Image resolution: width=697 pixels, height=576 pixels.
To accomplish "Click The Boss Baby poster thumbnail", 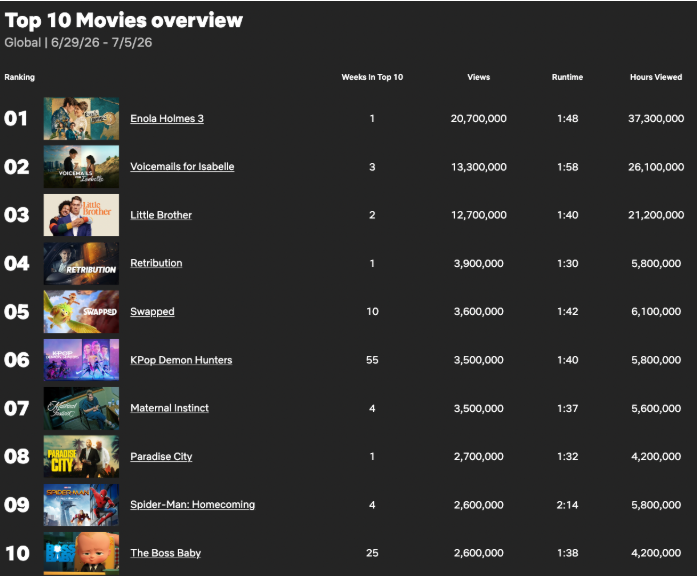I will pos(81,553).
